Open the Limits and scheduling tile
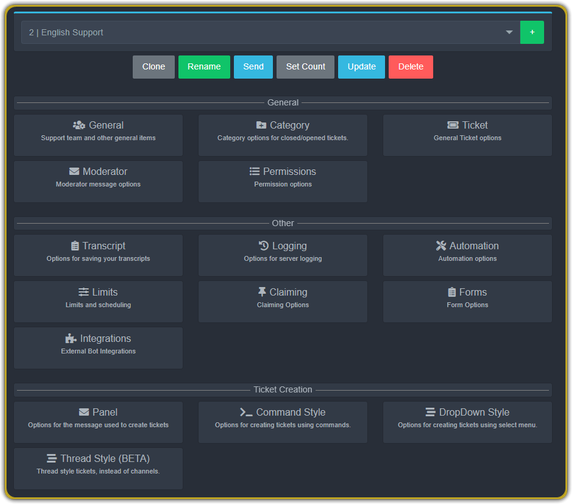This screenshot has height=504, width=572. (98, 301)
